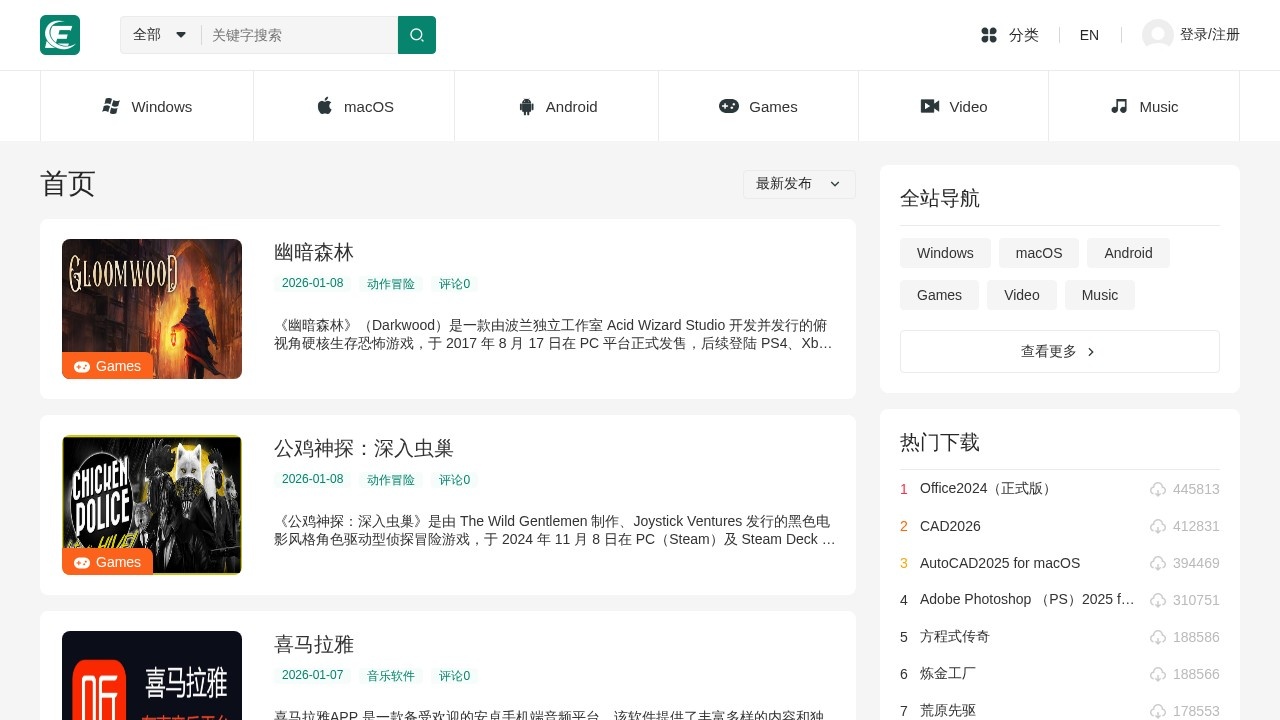Switch to the macOS category tab
Image resolution: width=1280 pixels, height=720 pixels.
click(354, 106)
